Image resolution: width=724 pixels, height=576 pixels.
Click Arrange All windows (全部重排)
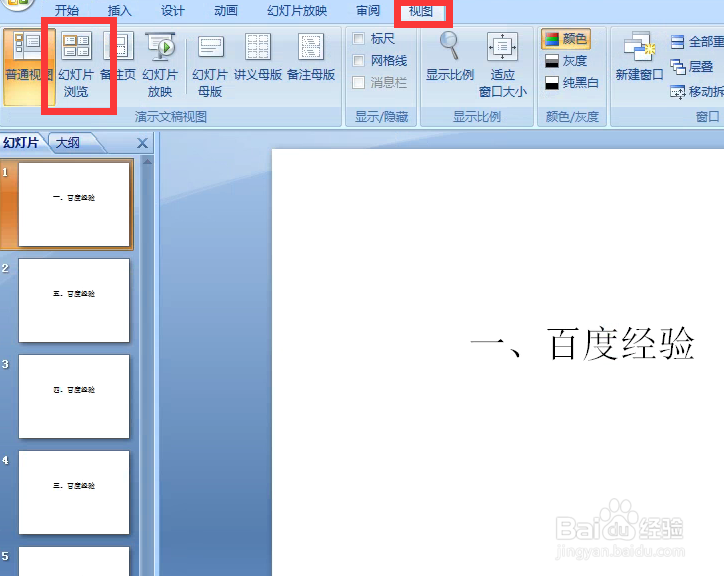697,42
